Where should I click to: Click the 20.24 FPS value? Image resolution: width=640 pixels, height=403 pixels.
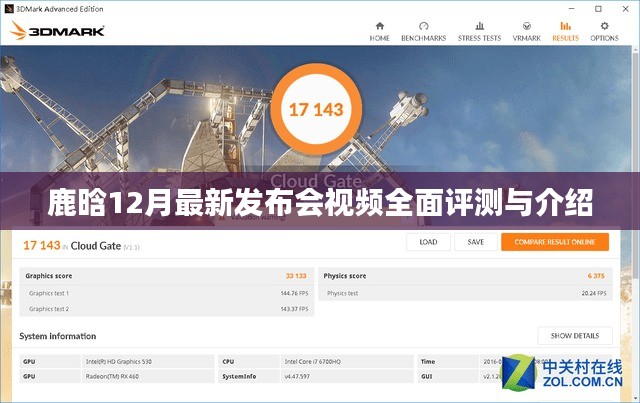point(594,293)
